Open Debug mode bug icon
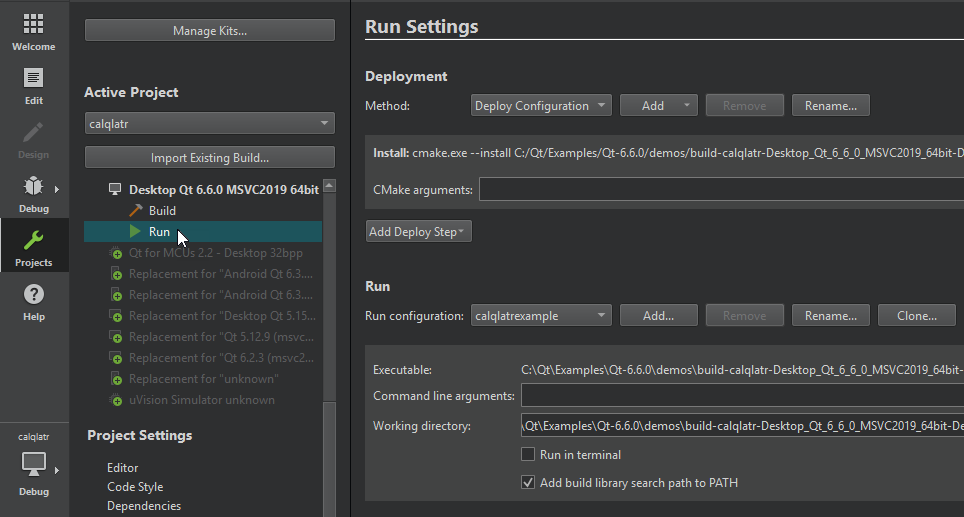Viewport: 964px width, 517px height. 33,186
